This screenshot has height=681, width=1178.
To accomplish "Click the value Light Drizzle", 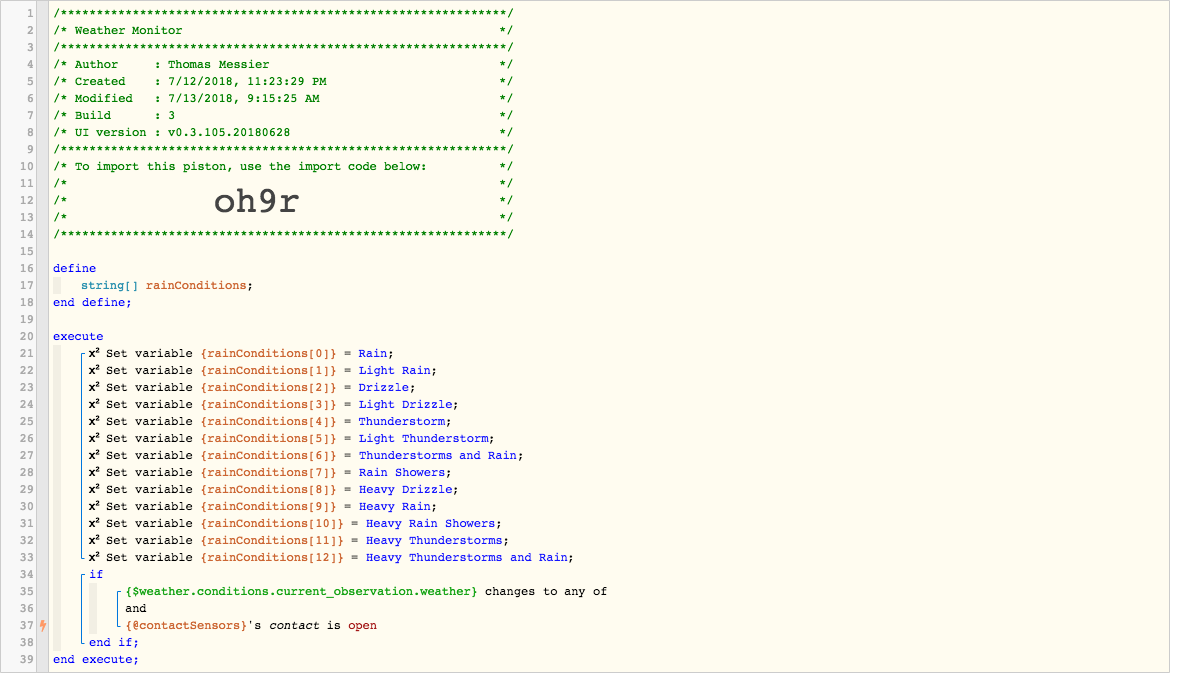I will pos(406,404).
